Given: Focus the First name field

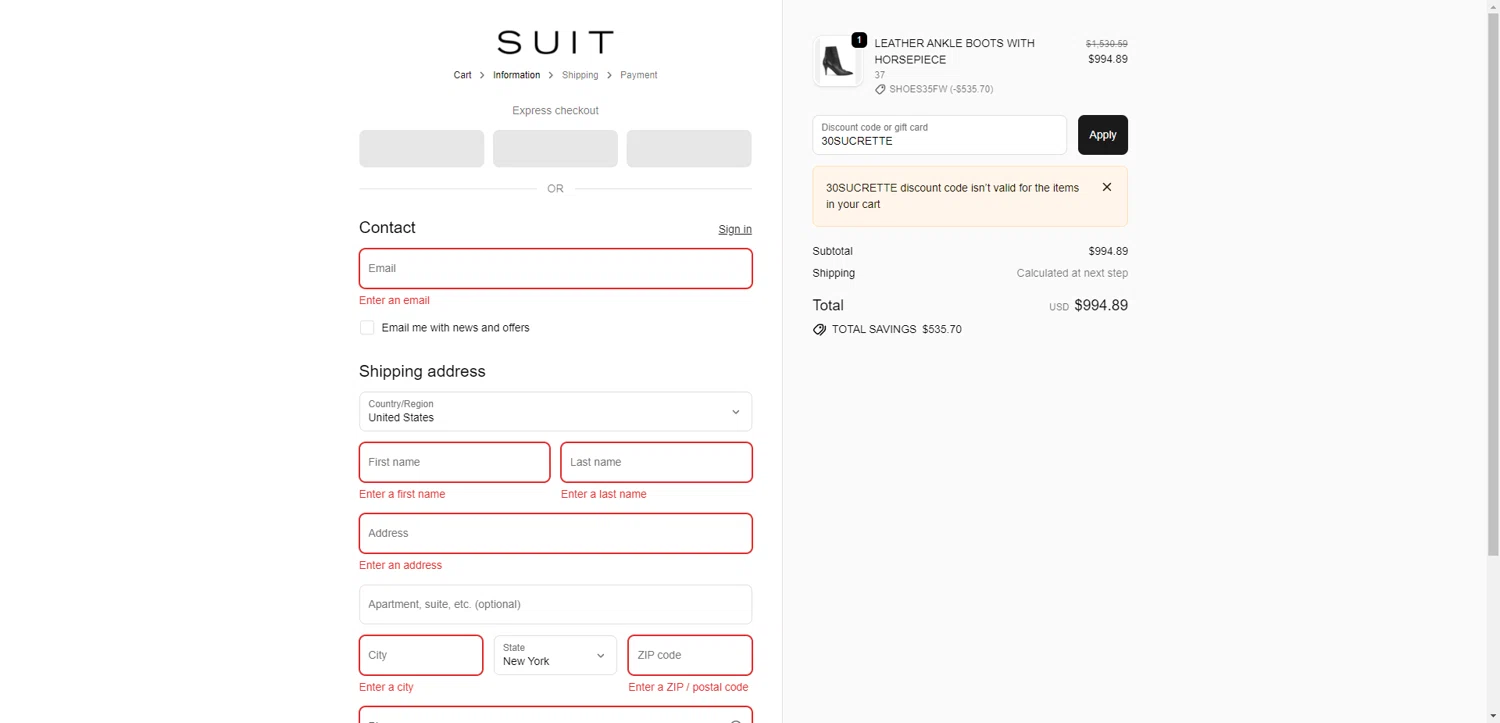Looking at the screenshot, I should click(454, 462).
